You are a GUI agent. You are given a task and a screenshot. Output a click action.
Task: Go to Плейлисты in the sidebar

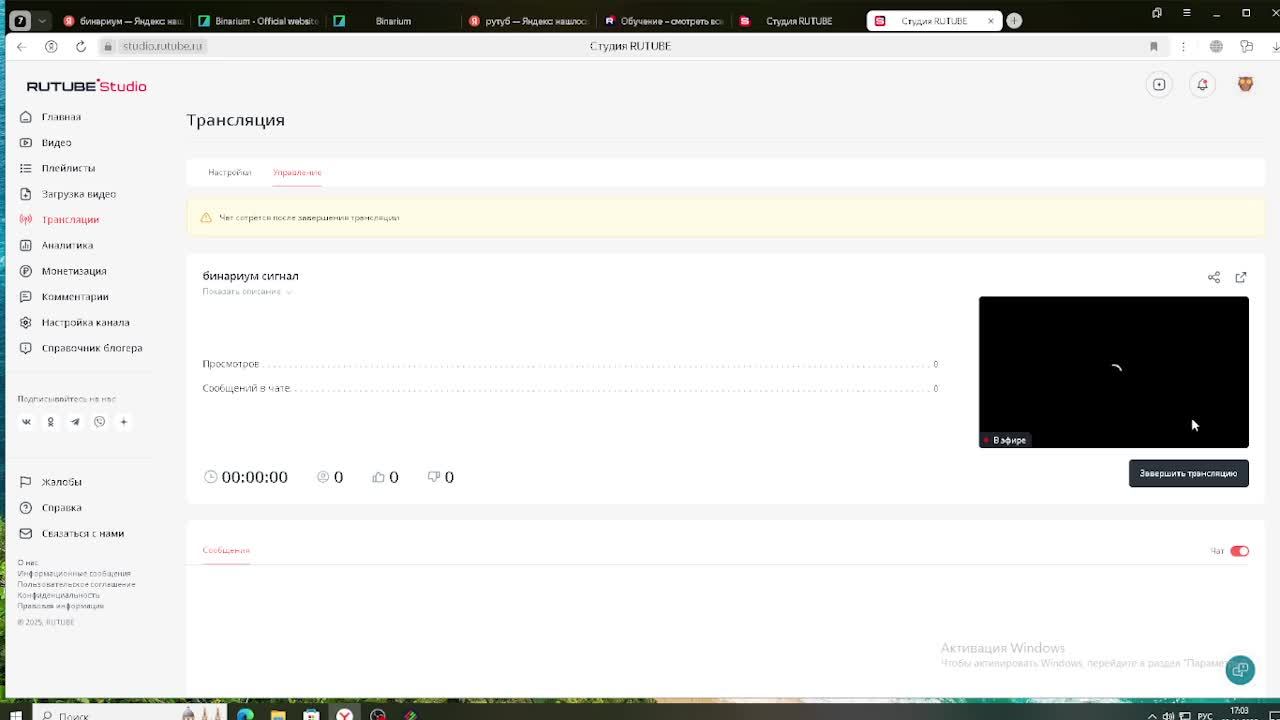68,168
